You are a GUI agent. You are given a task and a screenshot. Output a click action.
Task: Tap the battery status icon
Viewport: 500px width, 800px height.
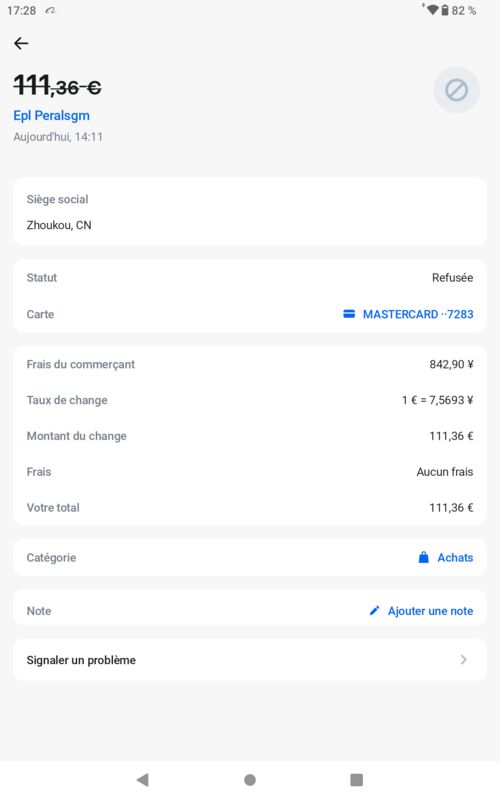445,10
